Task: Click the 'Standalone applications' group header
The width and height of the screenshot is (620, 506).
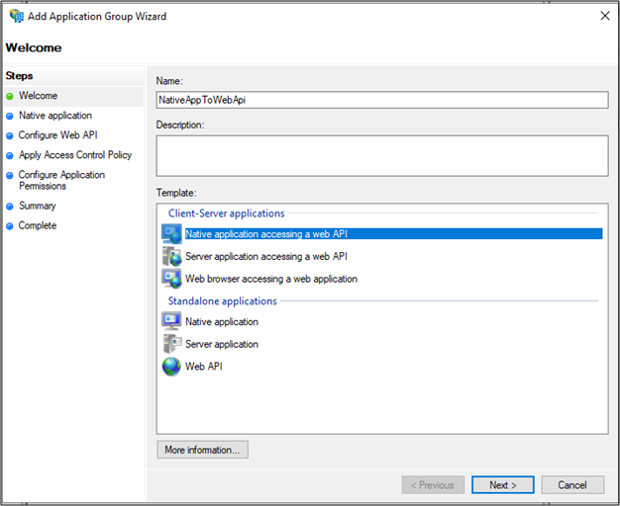Action: coord(222,301)
